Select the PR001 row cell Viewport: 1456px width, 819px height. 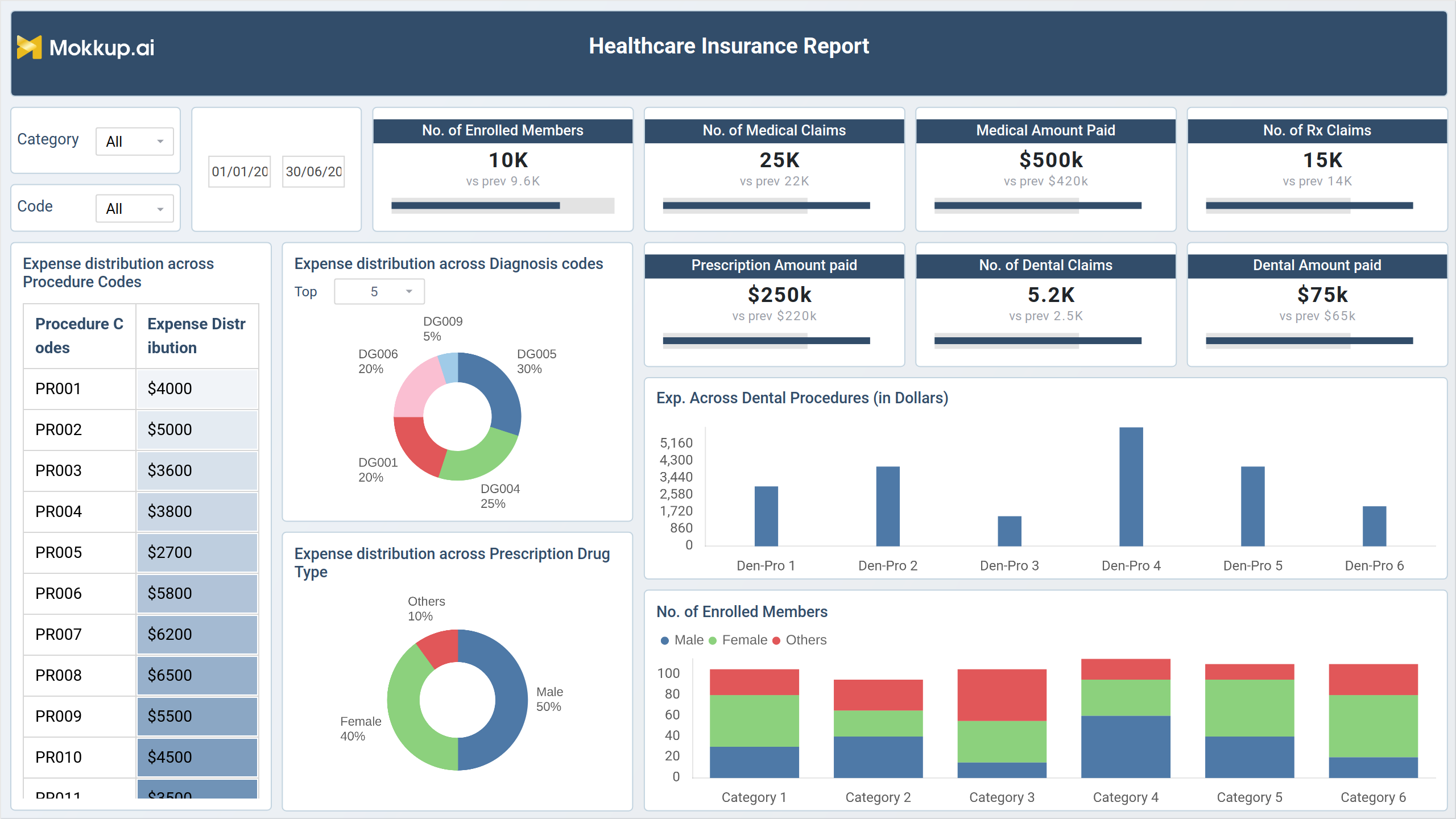coord(80,389)
